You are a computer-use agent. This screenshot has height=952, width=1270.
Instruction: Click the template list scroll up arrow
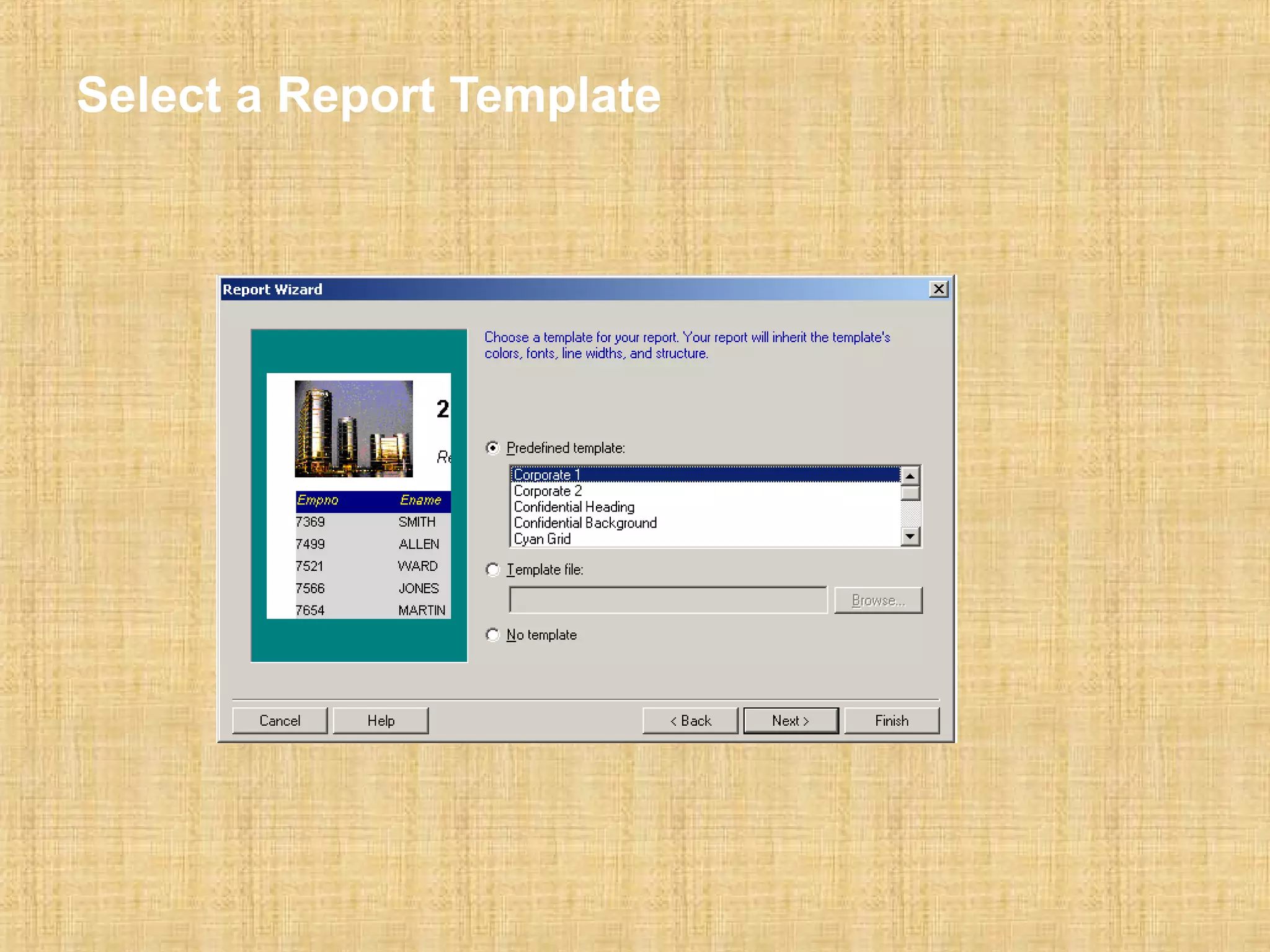(910, 475)
